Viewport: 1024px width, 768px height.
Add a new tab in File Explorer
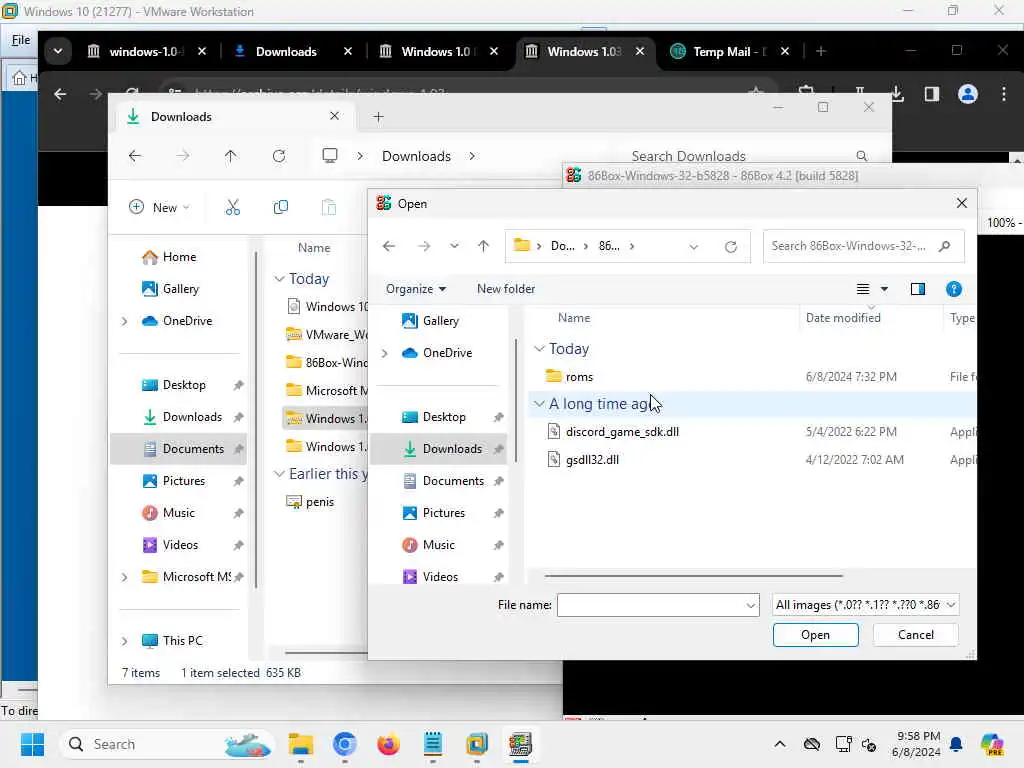378,117
